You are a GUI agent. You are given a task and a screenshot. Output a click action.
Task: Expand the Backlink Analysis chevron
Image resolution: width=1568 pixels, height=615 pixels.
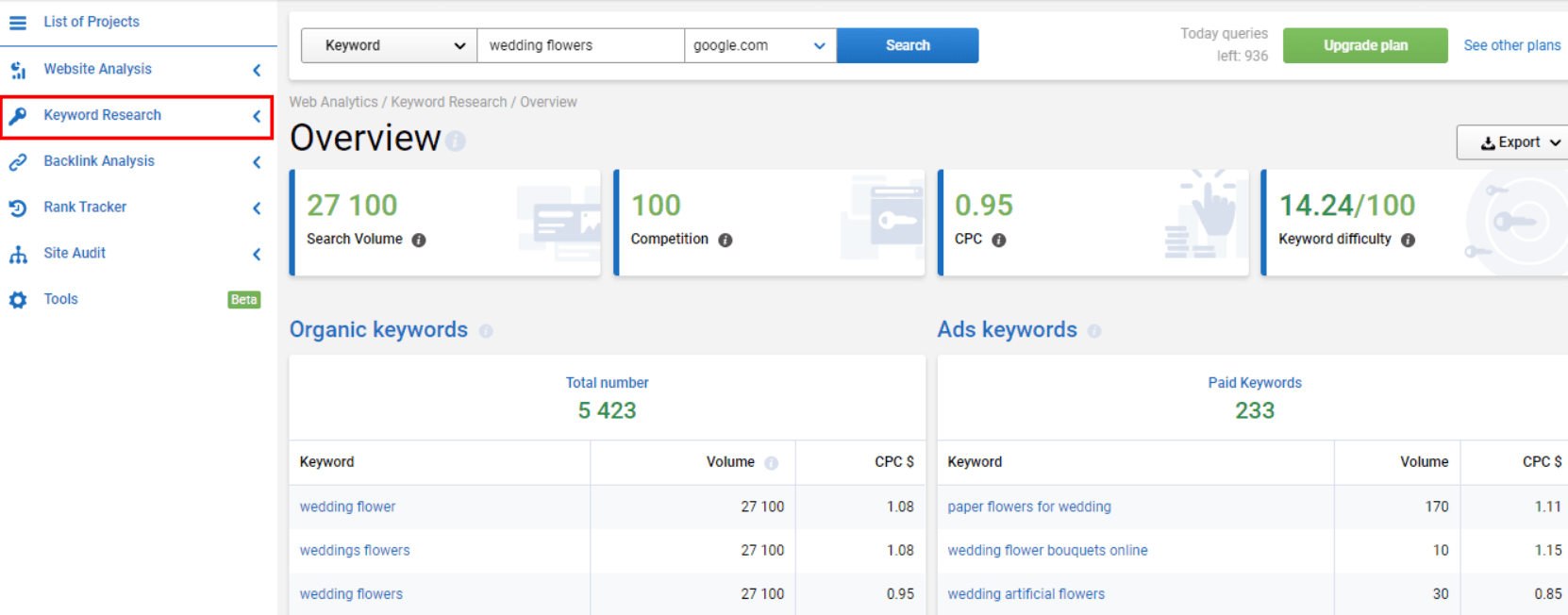coord(257,162)
